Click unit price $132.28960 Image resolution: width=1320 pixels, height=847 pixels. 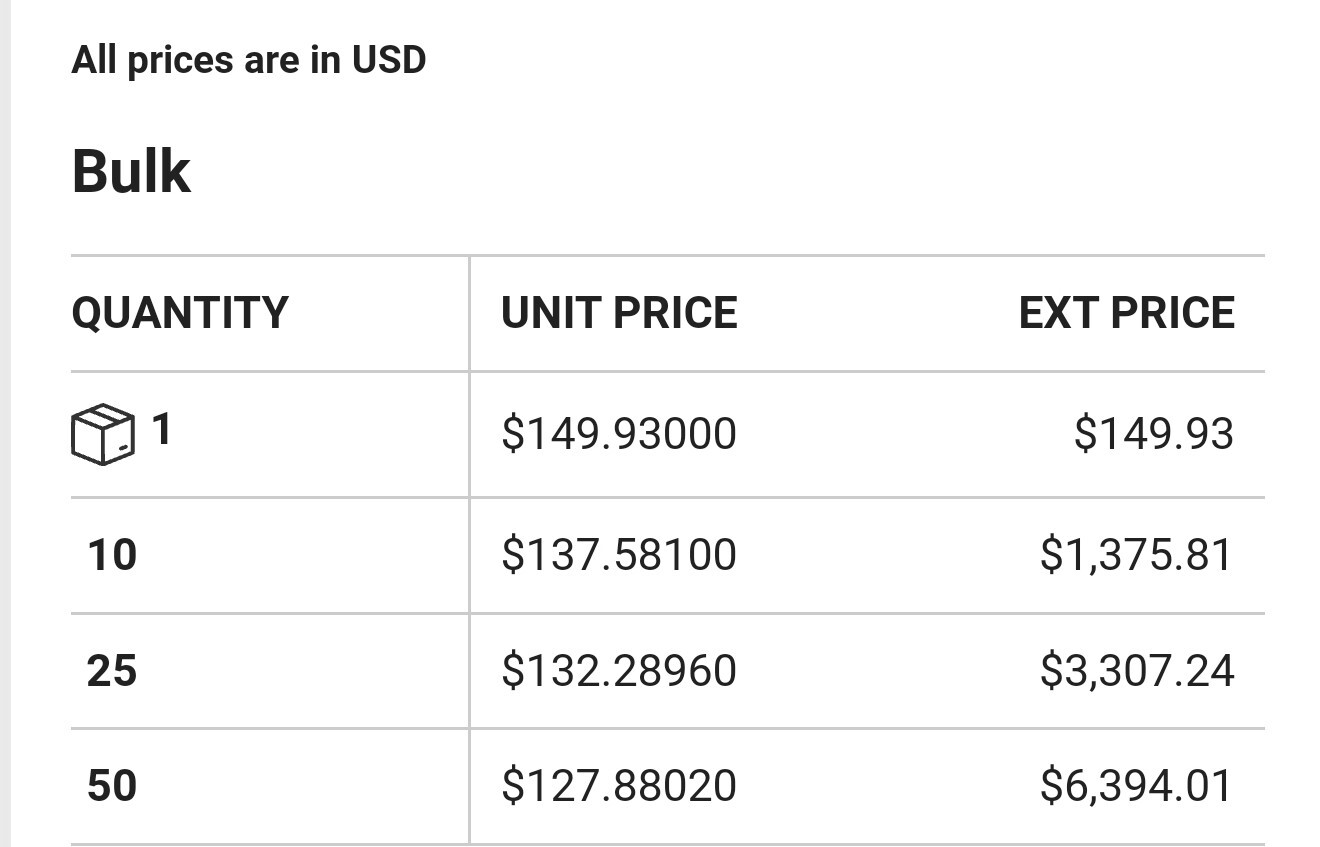pyautogui.click(x=619, y=670)
